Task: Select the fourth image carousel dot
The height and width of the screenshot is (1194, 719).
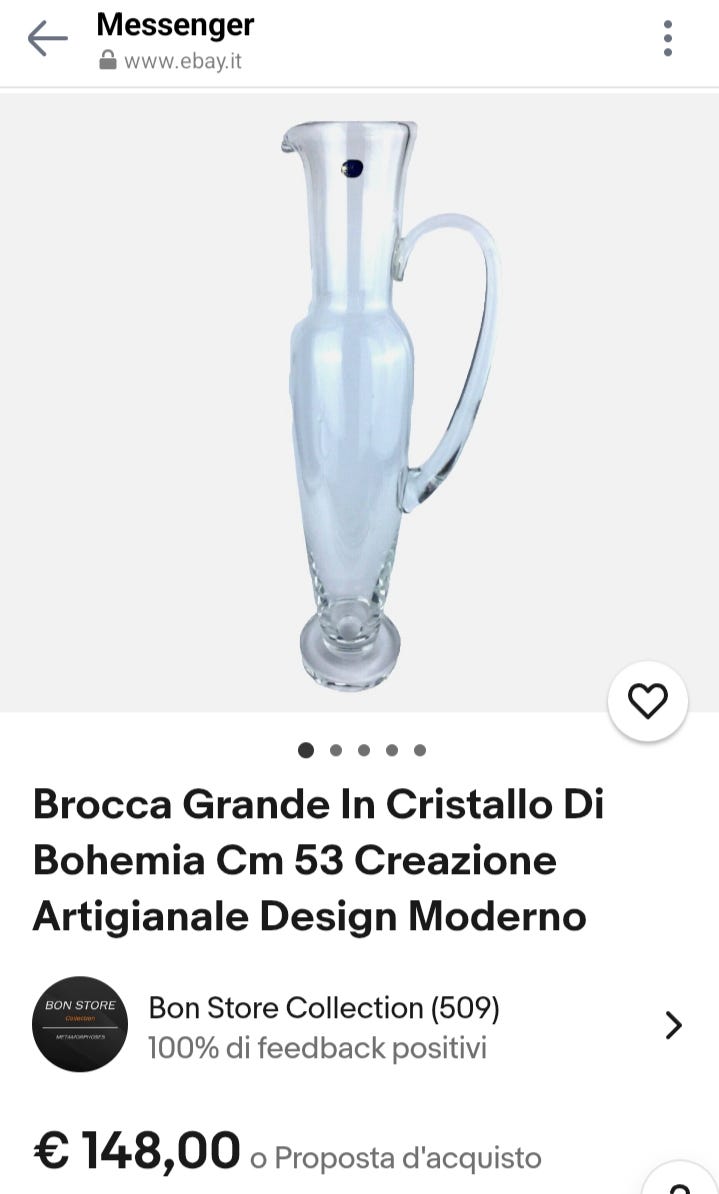Action: (391, 750)
